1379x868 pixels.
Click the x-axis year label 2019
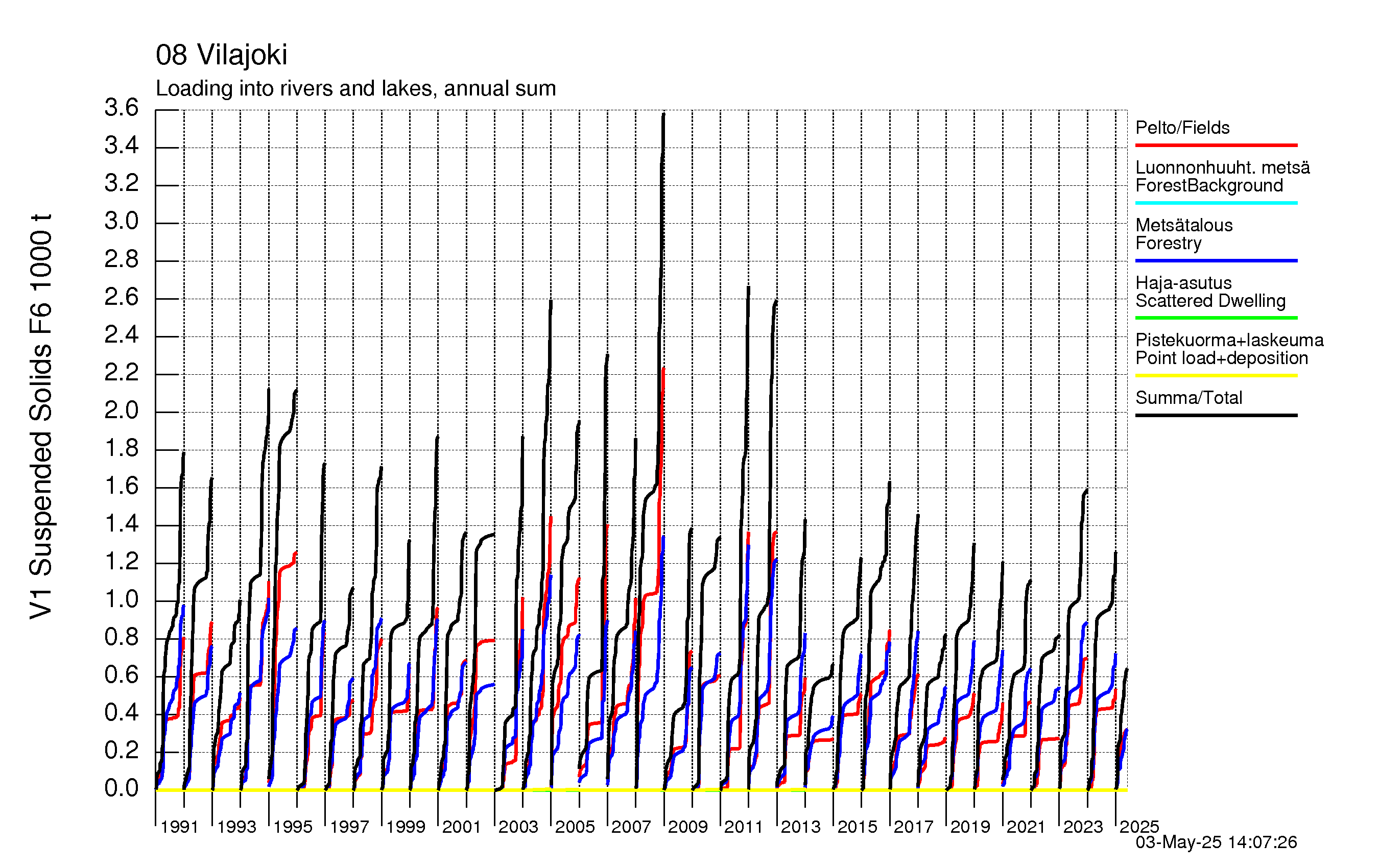click(970, 827)
